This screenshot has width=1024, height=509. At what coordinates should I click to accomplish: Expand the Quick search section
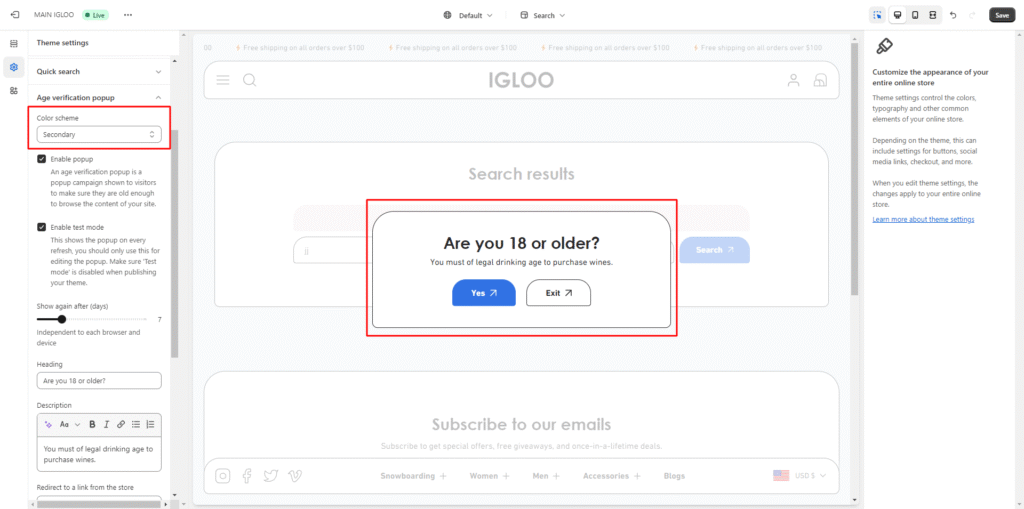pyautogui.click(x=158, y=72)
